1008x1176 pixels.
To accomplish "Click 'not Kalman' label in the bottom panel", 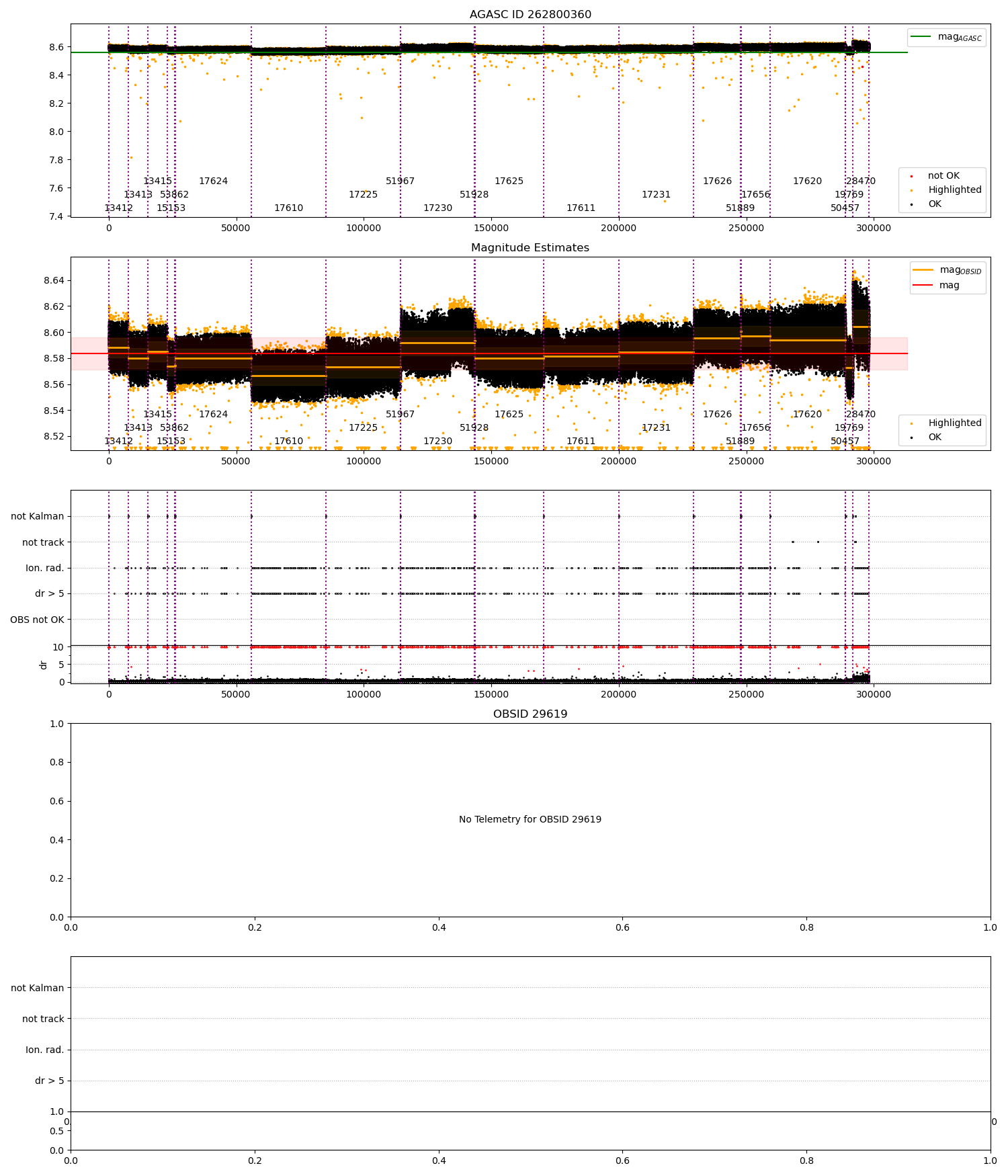I will [x=38, y=988].
